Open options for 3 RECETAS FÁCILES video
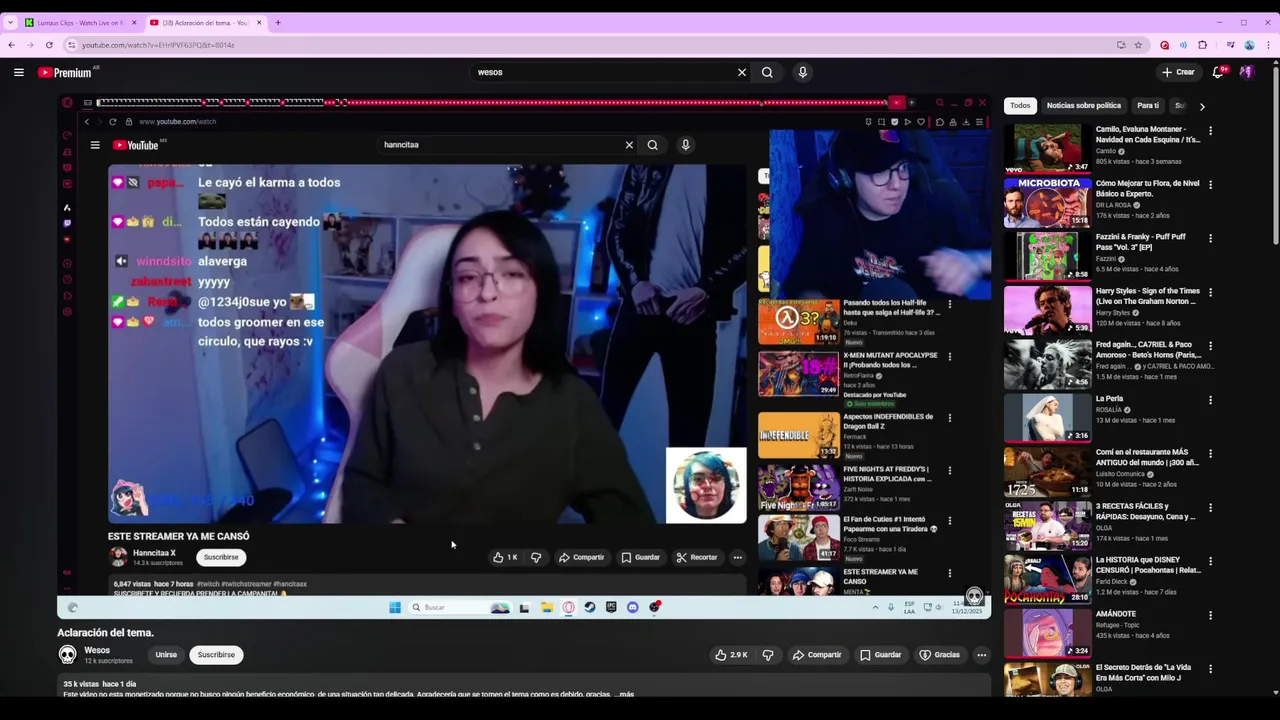The height and width of the screenshot is (720, 1280). click(x=1210, y=508)
